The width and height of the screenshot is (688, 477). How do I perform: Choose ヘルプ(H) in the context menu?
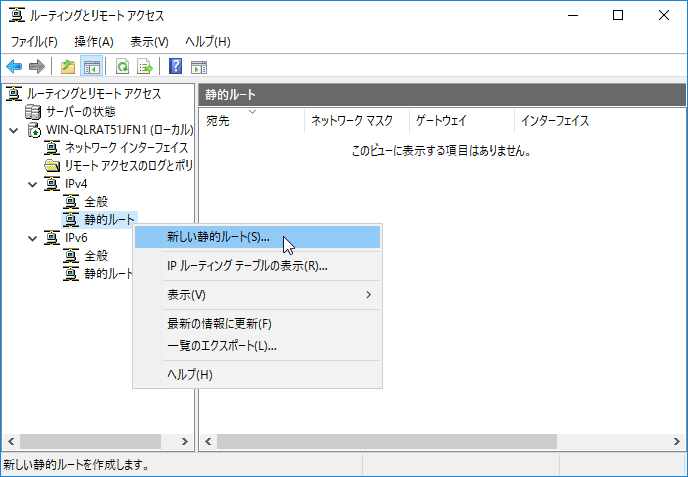258,375
